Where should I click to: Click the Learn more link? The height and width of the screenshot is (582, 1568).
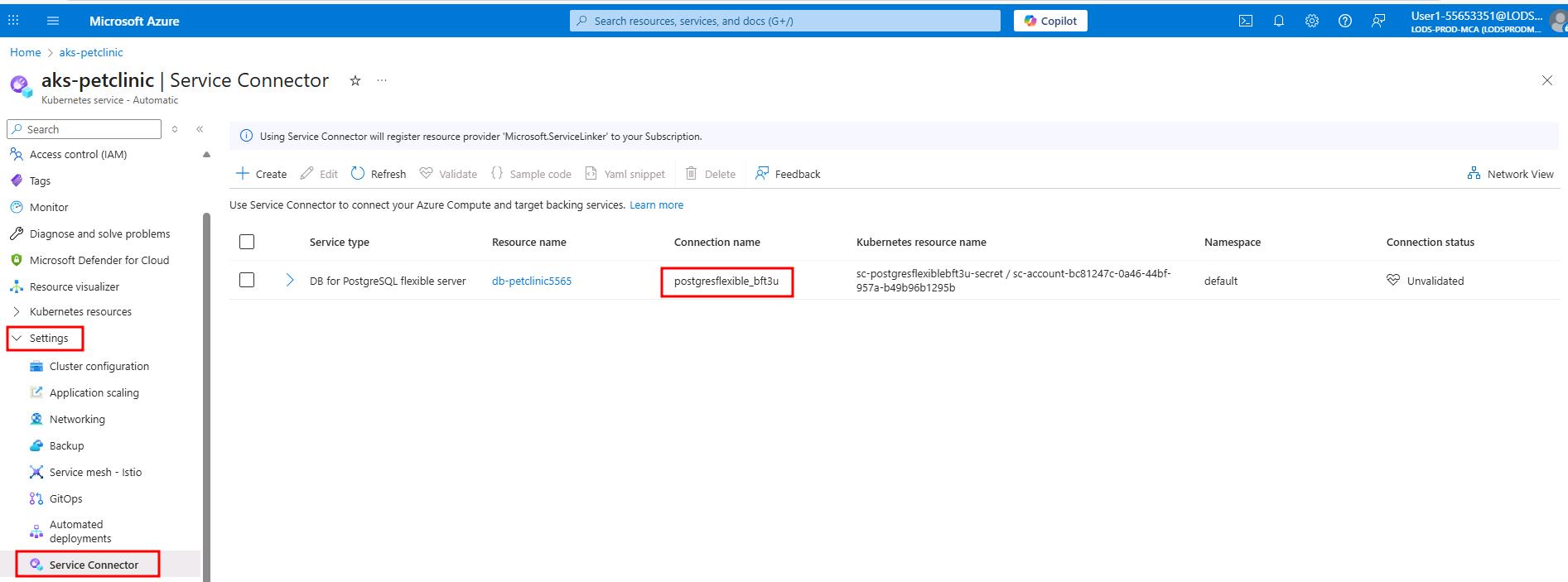(656, 204)
